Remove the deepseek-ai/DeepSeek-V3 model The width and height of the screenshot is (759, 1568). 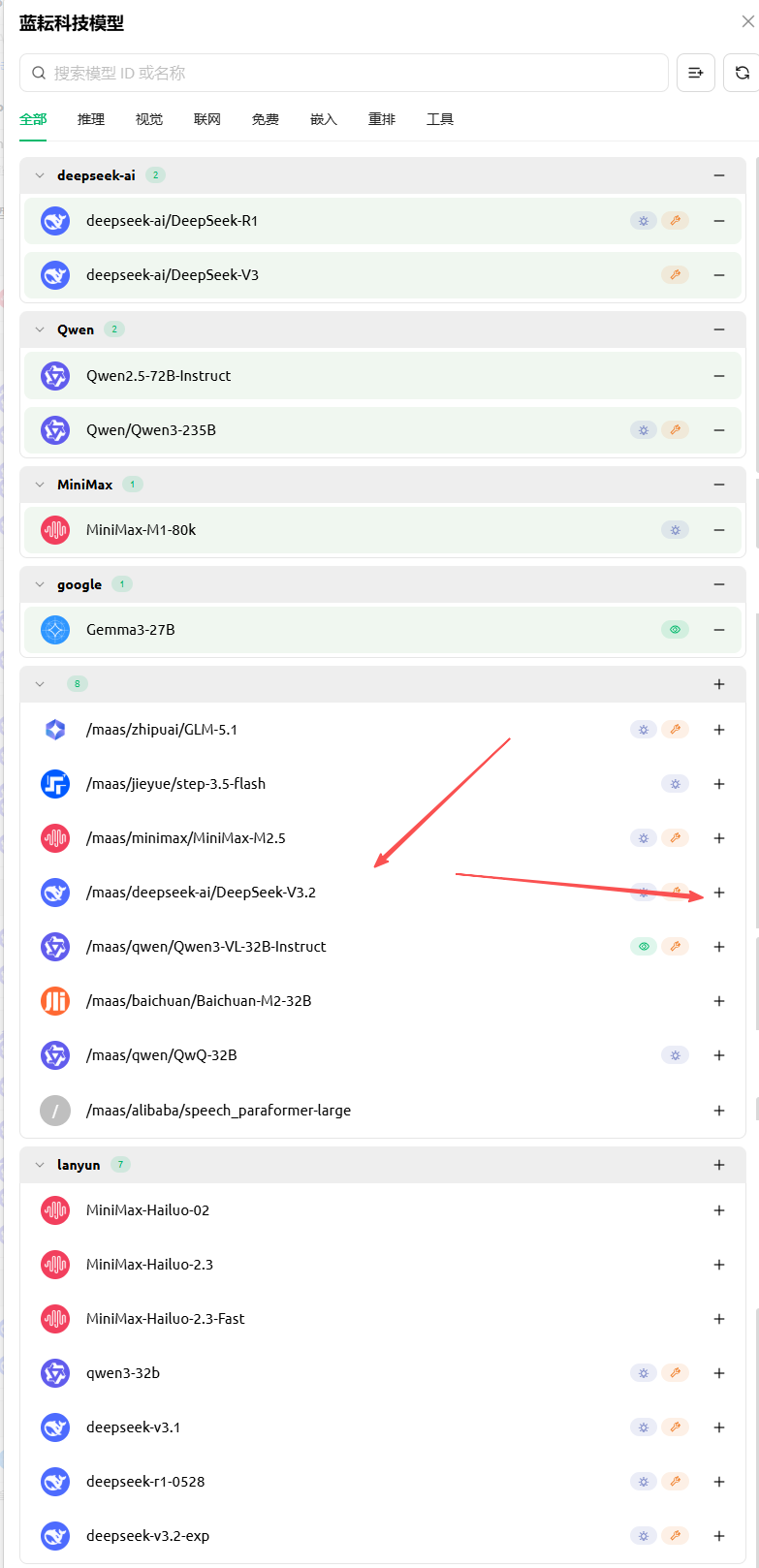click(x=719, y=275)
